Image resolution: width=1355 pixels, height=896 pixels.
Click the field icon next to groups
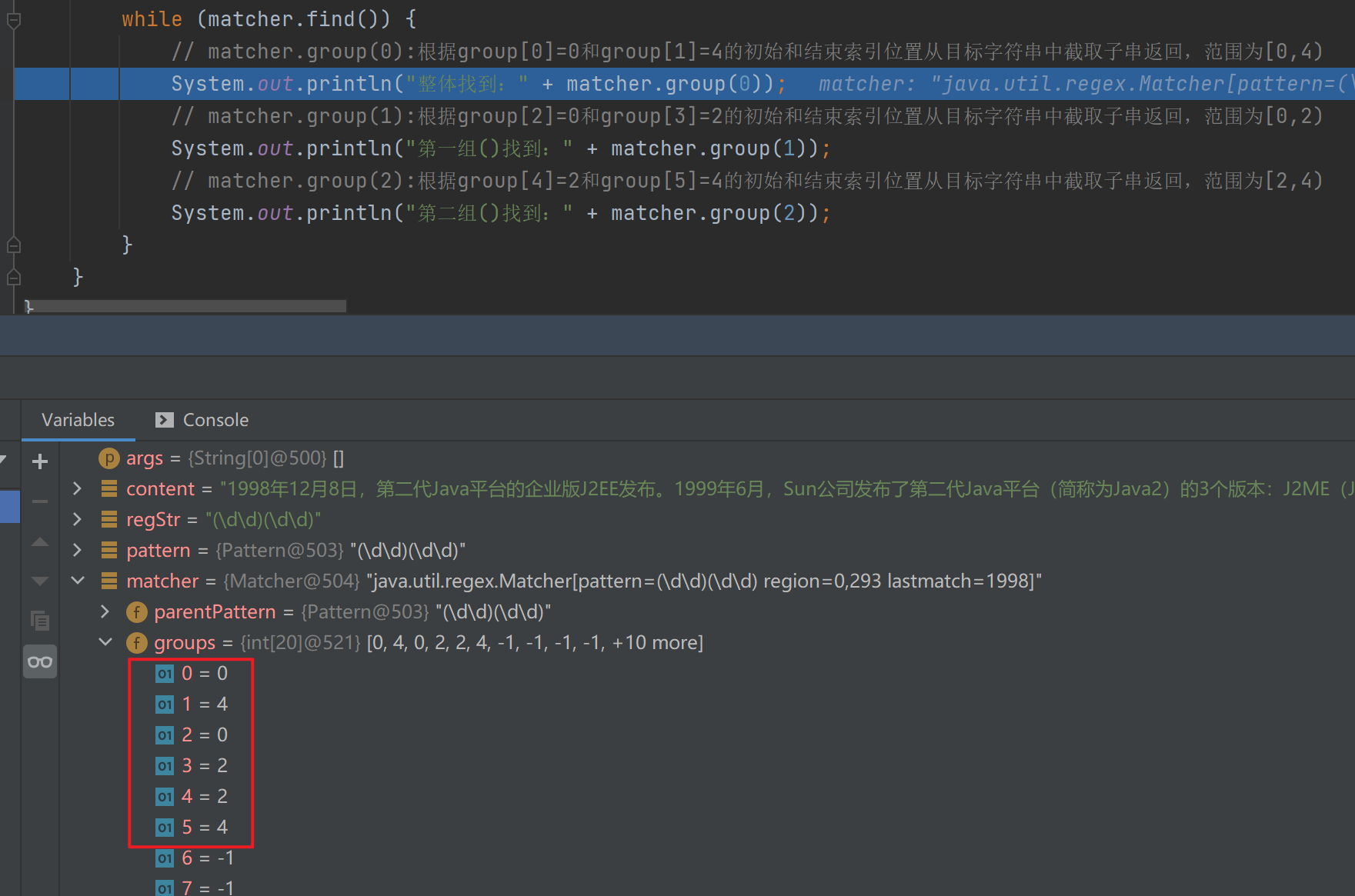(136, 643)
